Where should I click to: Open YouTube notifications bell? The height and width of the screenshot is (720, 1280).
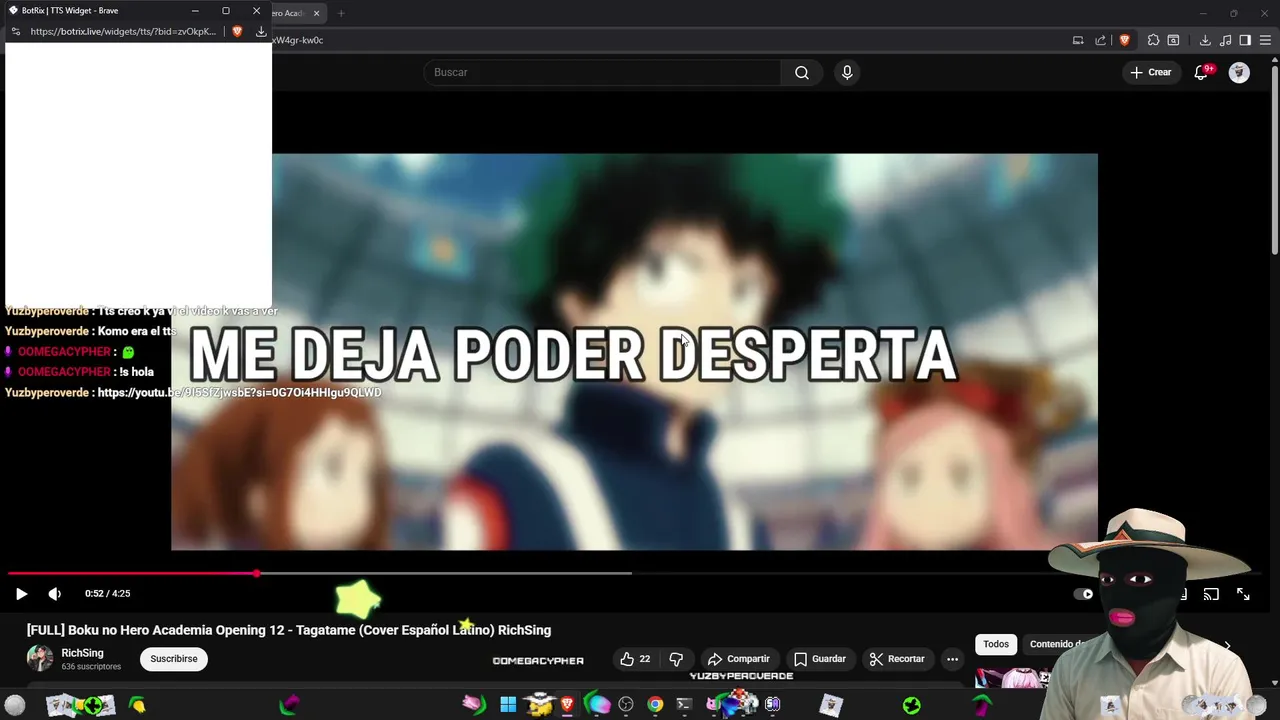click(1202, 72)
